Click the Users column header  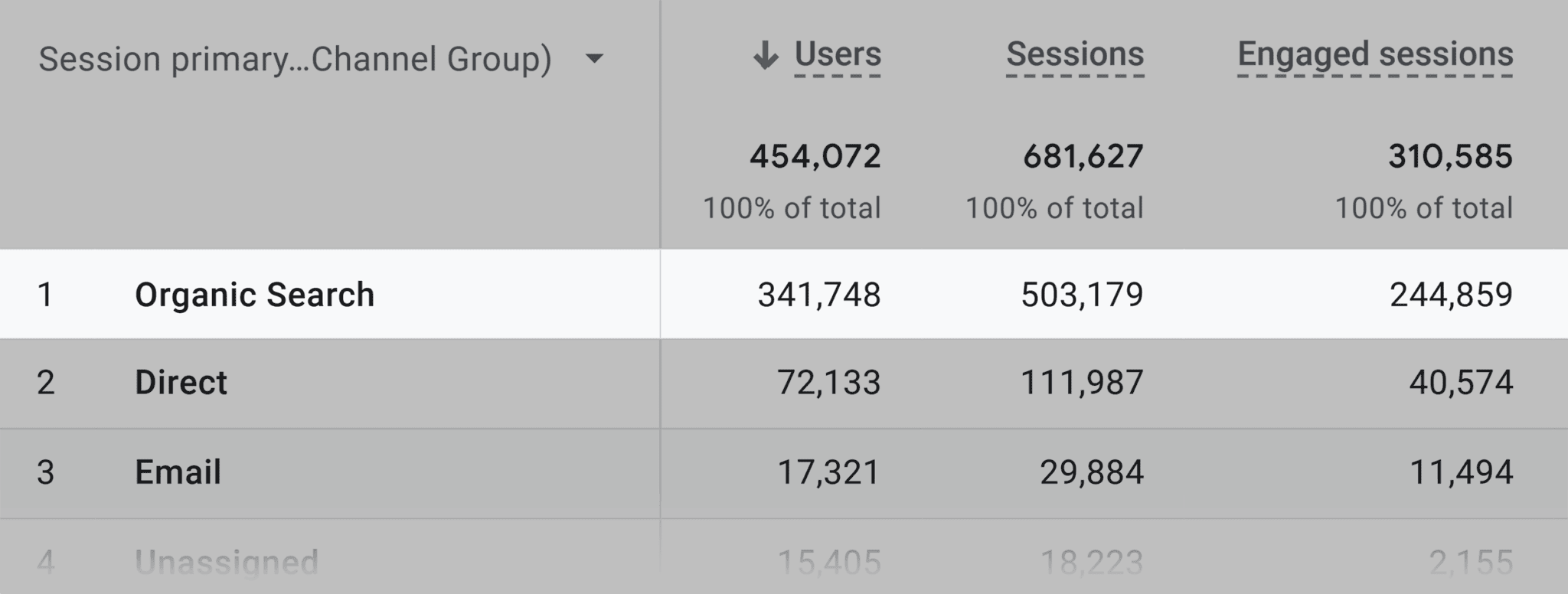pyautogui.click(x=838, y=54)
